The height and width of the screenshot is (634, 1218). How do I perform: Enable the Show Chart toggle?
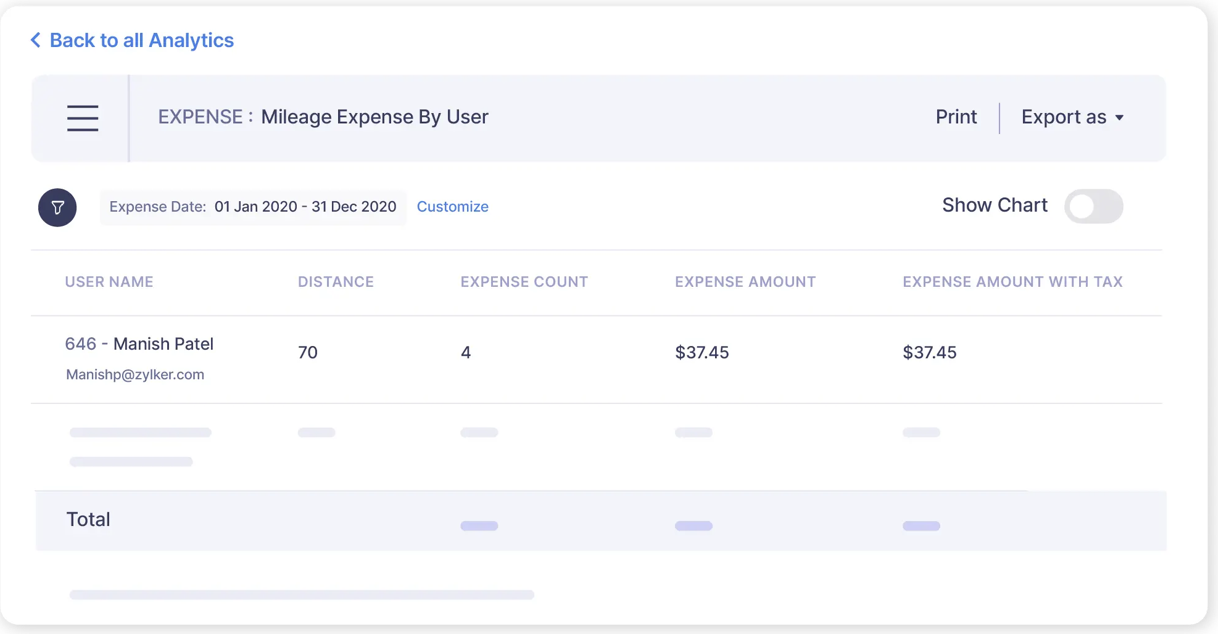[x=1093, y=207]
